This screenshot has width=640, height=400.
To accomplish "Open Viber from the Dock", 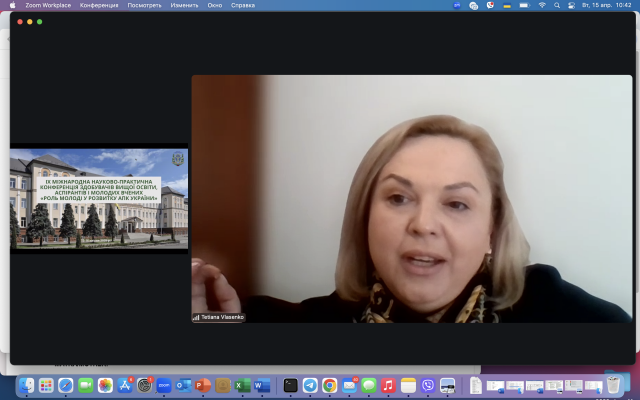I will (428, 385).
